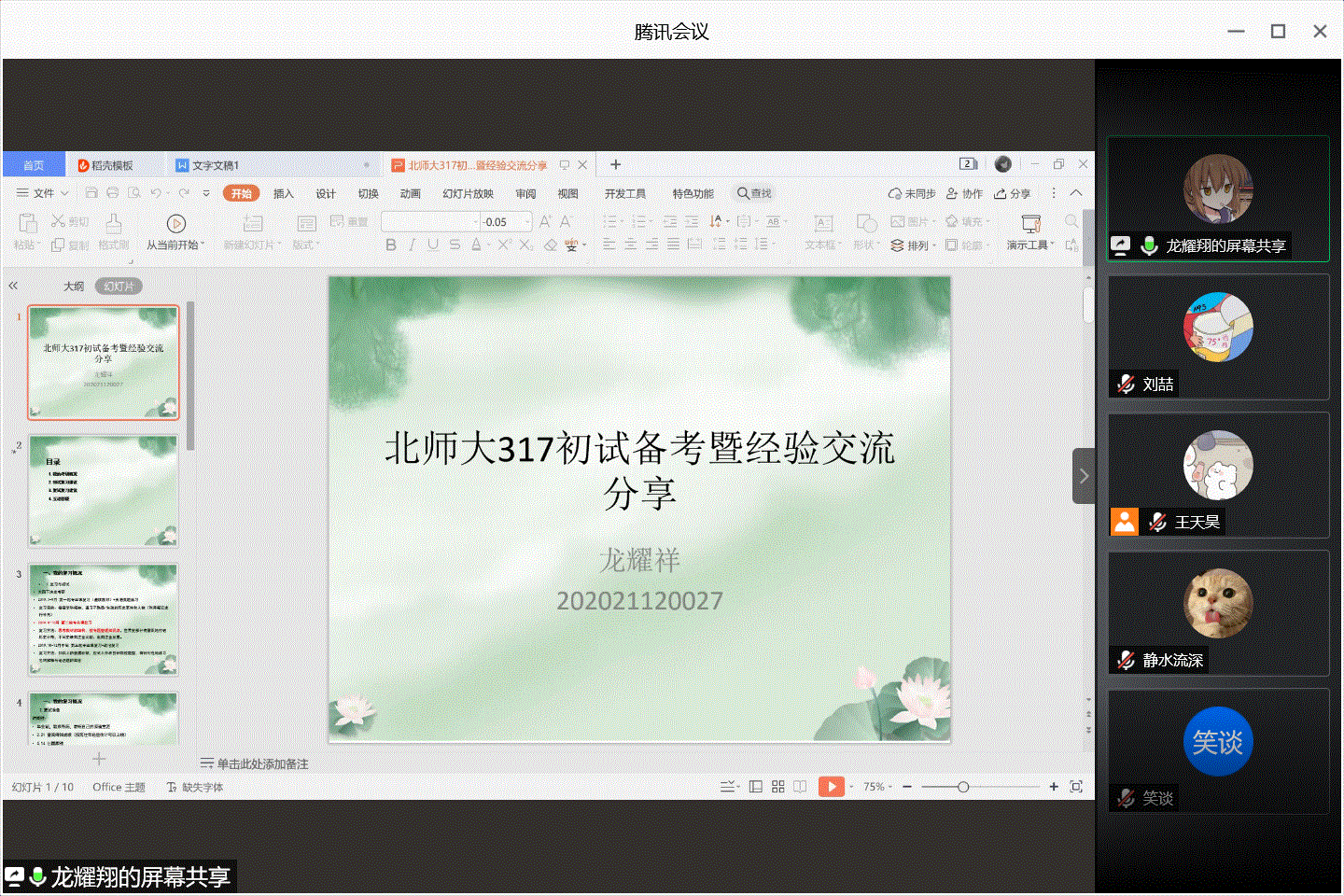1344x896 pixels.
Task: Toggle Bold text formatting
Action: coord(391,245)
